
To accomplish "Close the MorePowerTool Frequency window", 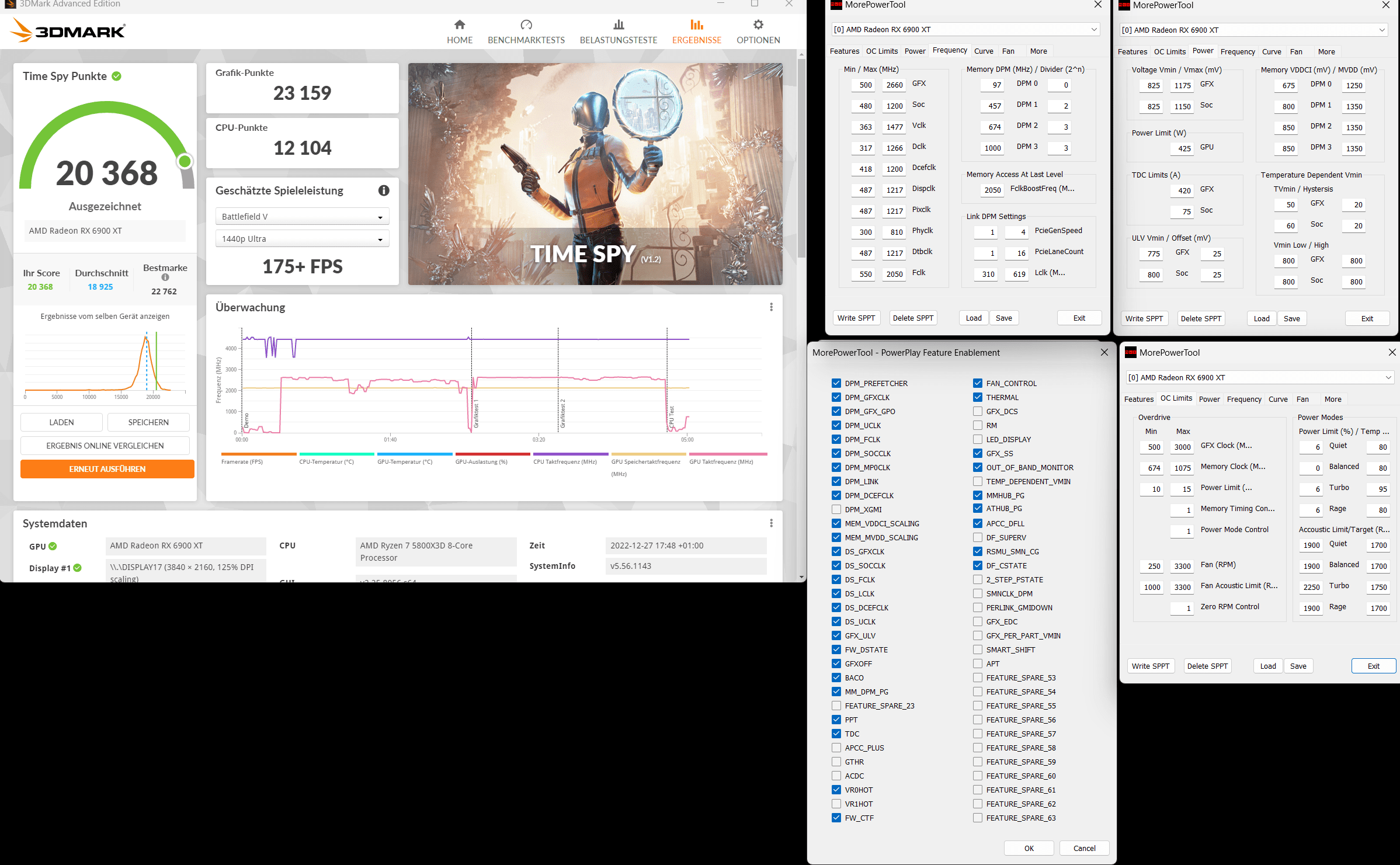I will 1097,5.
